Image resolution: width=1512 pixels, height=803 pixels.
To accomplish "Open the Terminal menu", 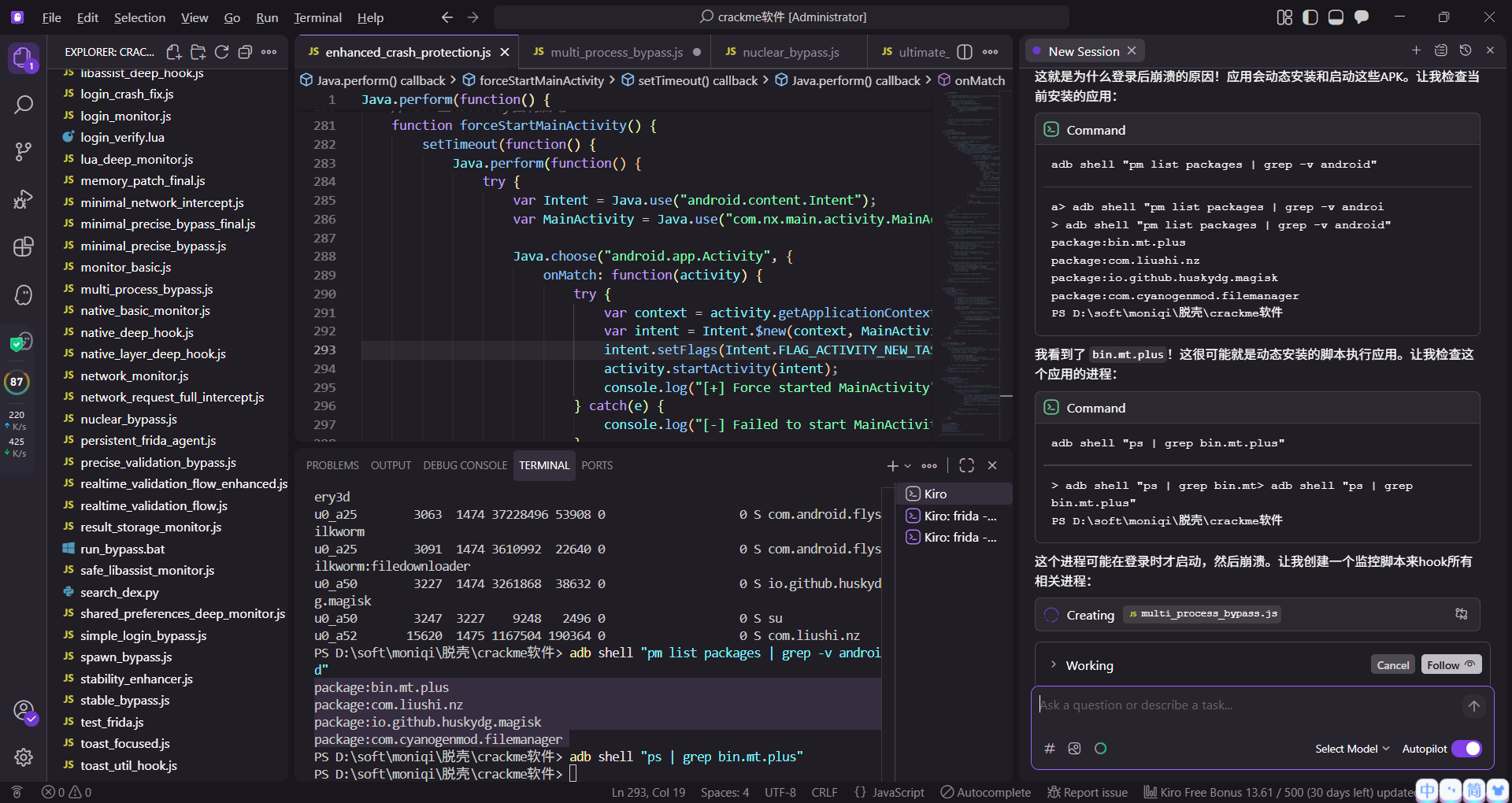I will coord(317,17).
